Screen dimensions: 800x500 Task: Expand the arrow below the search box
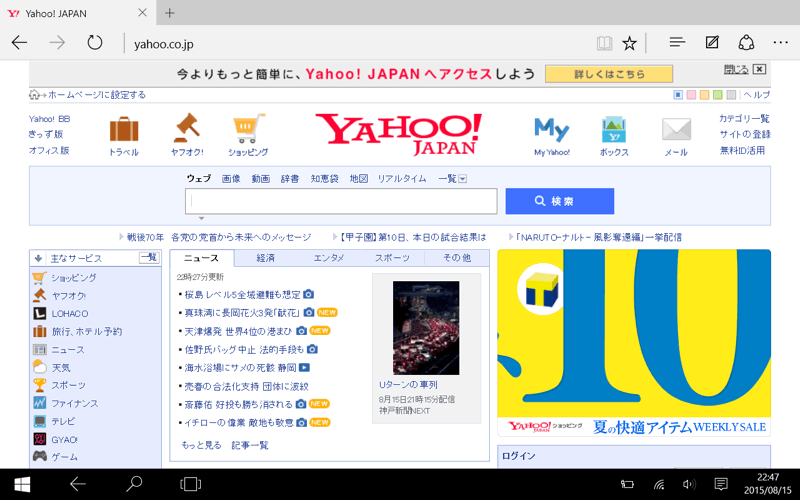click(201, 218)
